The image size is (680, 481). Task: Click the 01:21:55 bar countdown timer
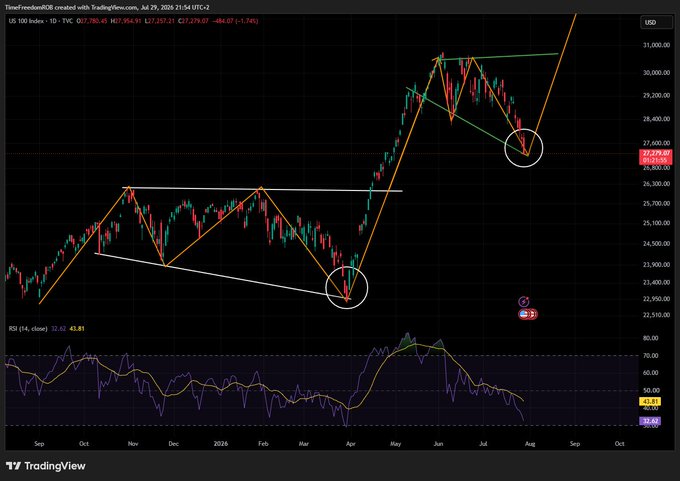pos(655,160)
